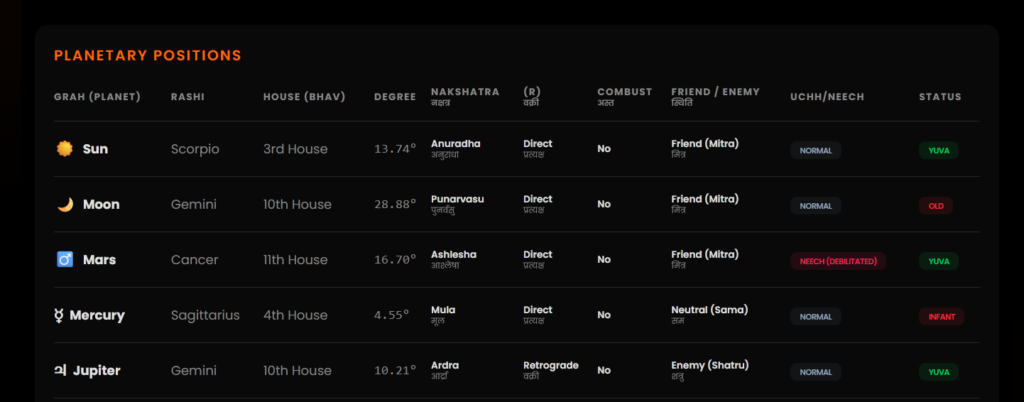Click the Mars symbol icon
This screenshot has width=1024, height=402.
(65, 260)
